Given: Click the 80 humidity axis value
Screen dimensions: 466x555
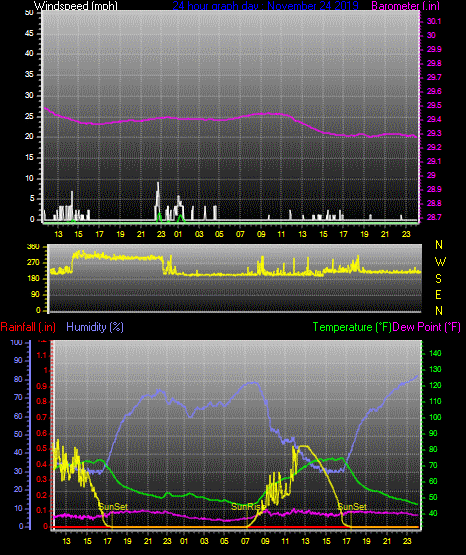Looking at the screenshot, I should point(18,379).
